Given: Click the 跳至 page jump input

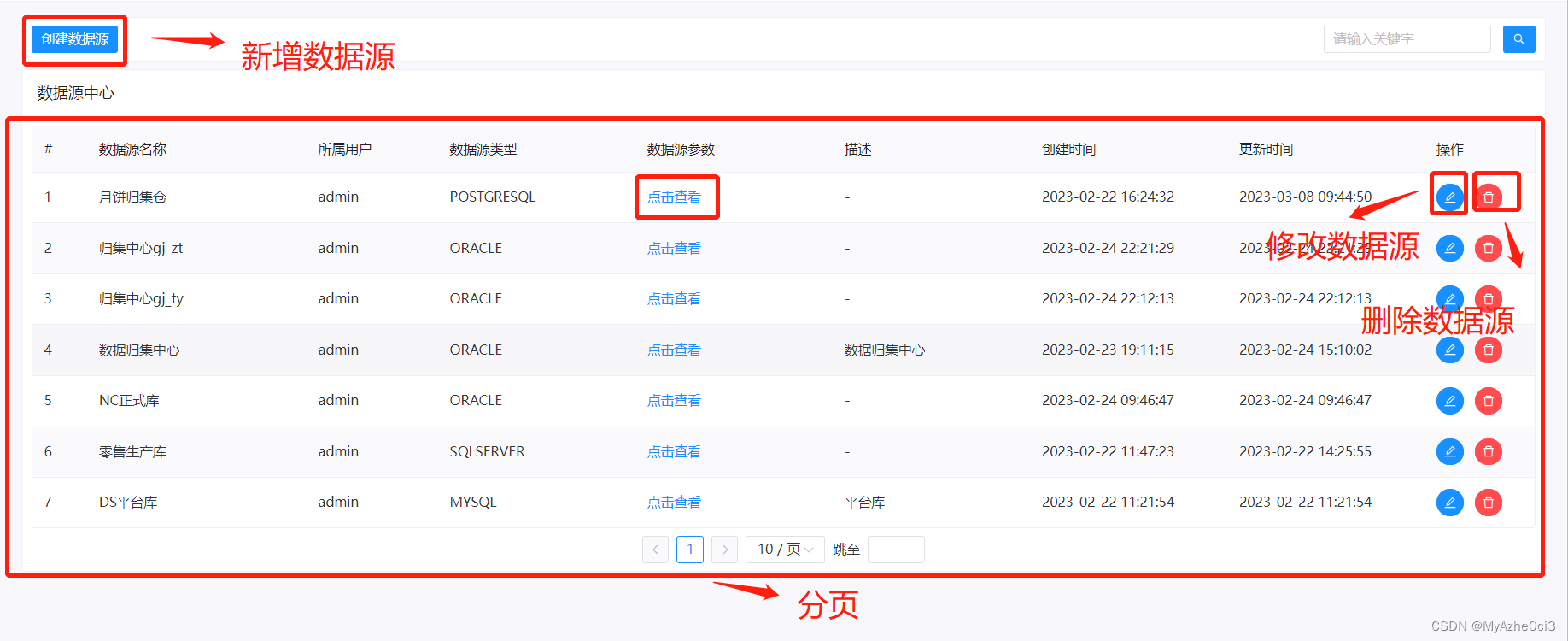Looking at the screenshot, I should pos(896,550).
